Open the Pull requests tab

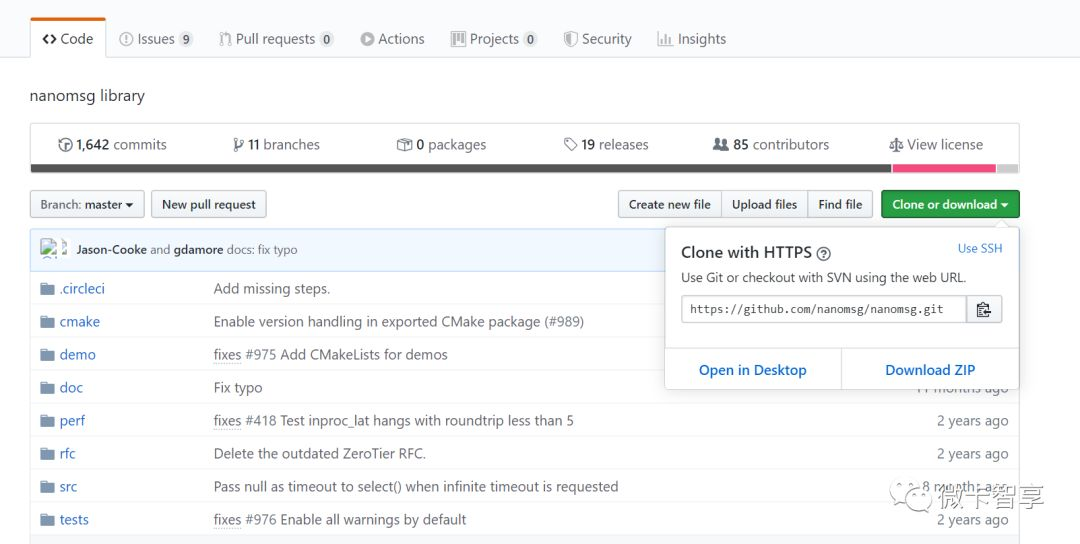point(275,39)
